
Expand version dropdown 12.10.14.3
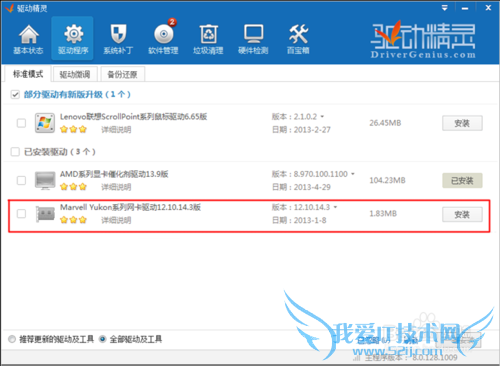coord(335,207)
